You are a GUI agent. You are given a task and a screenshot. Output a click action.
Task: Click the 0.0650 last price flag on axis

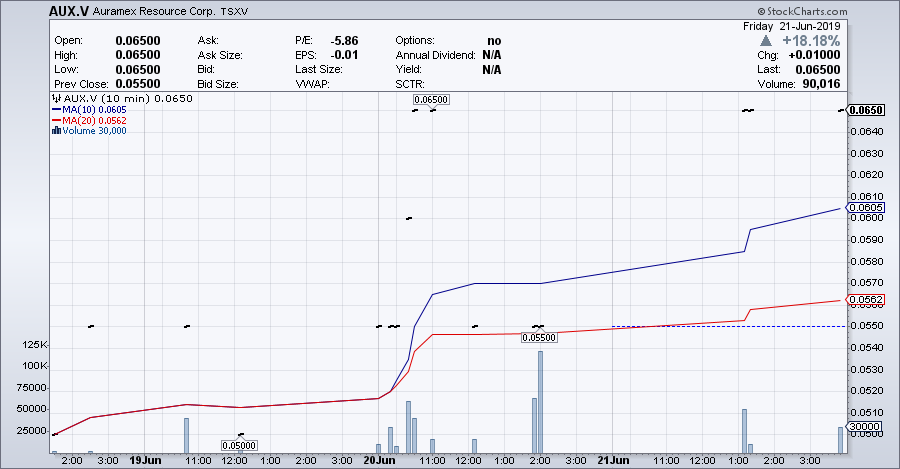point(866,110)
